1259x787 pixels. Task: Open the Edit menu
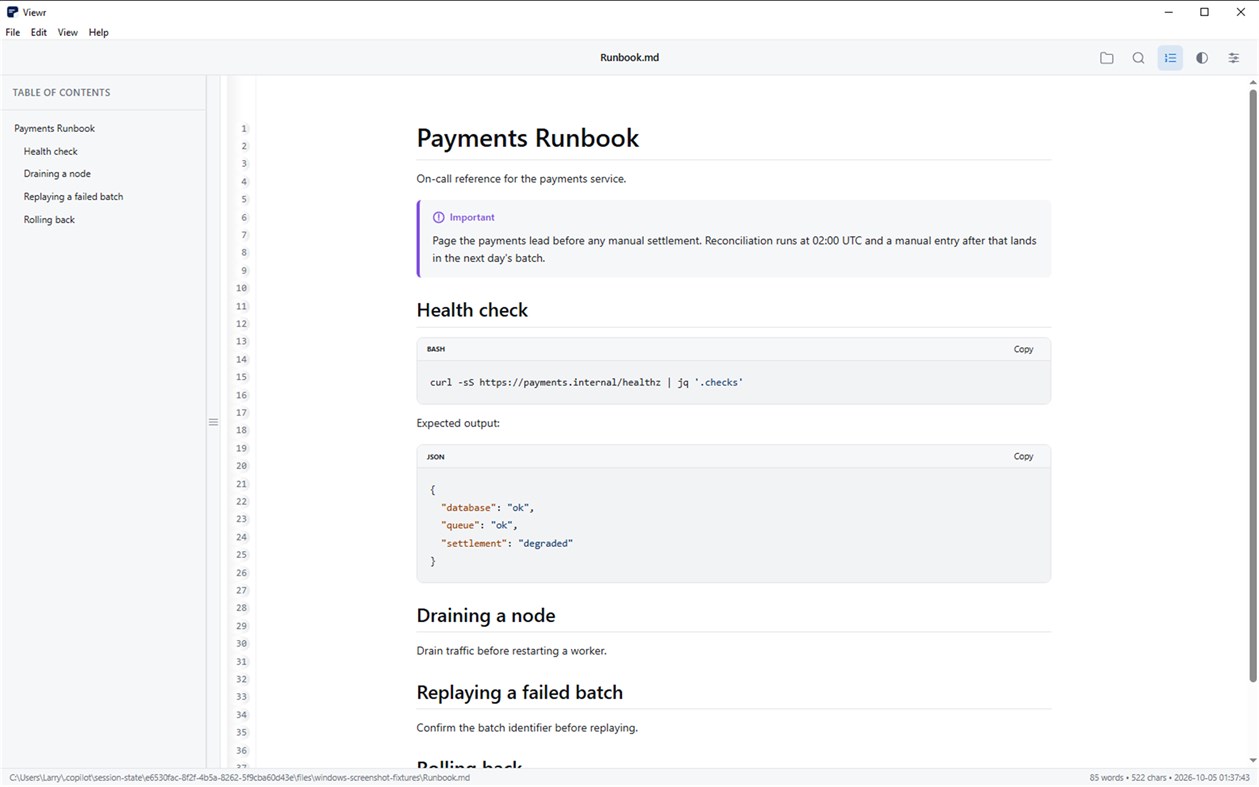pyautogui.click(x=39, y=32)
